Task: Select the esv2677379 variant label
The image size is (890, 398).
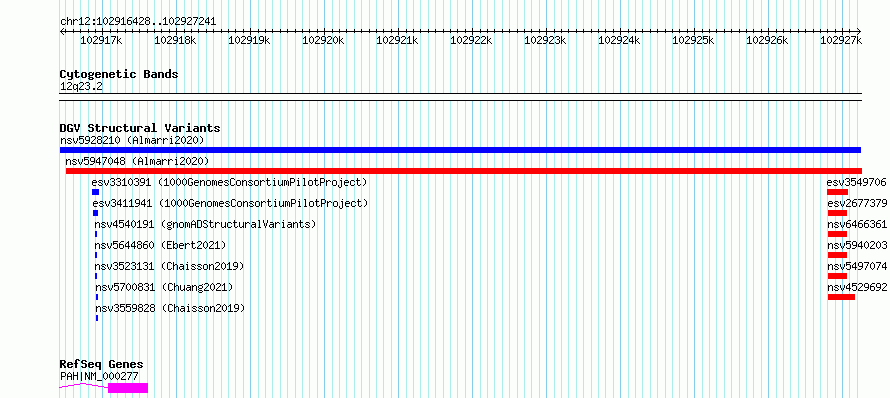Action: pyautogui.click(x=857, y=203)
